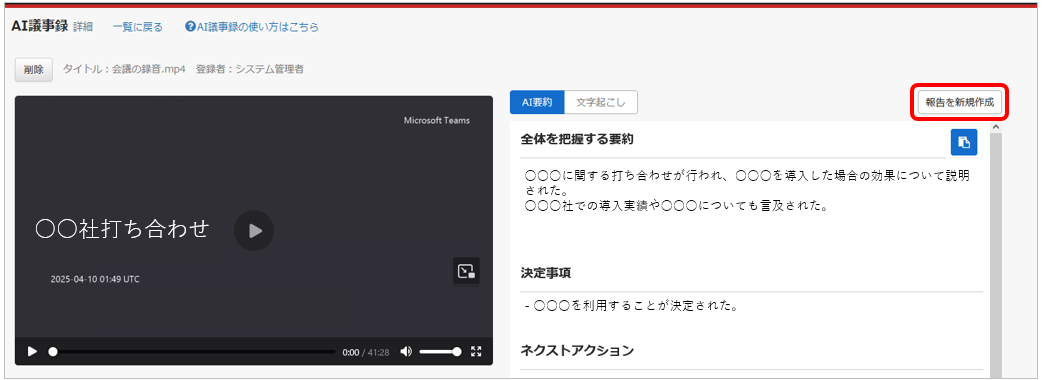Image resolution: width=1042 pixels, height=380 pixels.
Task: Click the 報告を新規作成 button
Action: [x=960, y=102]
